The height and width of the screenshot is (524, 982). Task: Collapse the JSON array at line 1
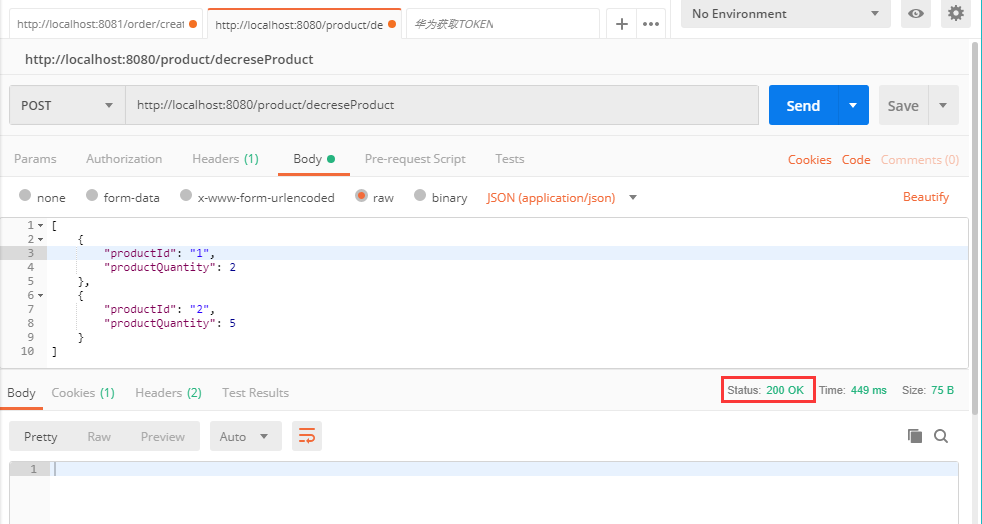click(x=41, y=225)
